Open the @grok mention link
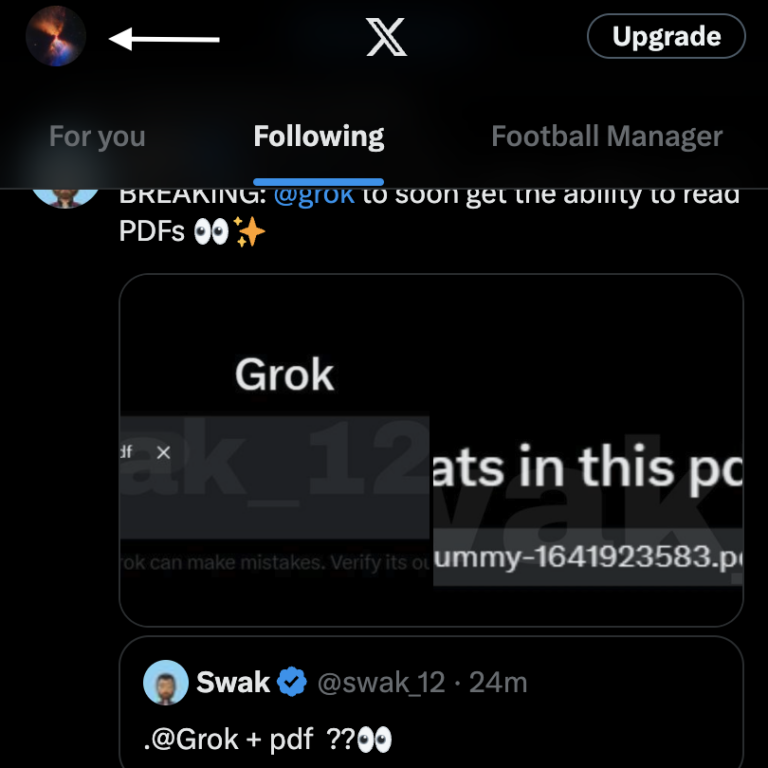 click(x=314, y=193)
